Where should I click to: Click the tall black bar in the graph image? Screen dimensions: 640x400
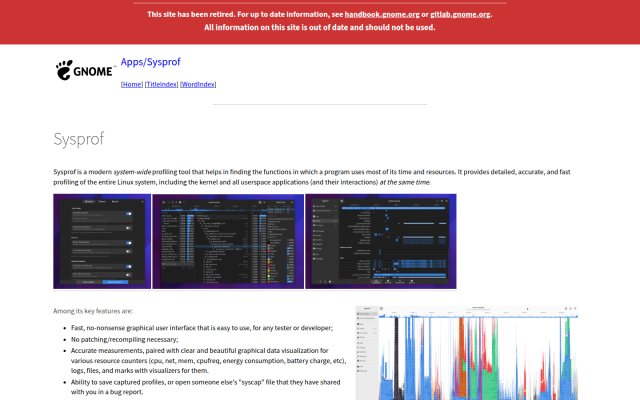[x=396, y=358]
